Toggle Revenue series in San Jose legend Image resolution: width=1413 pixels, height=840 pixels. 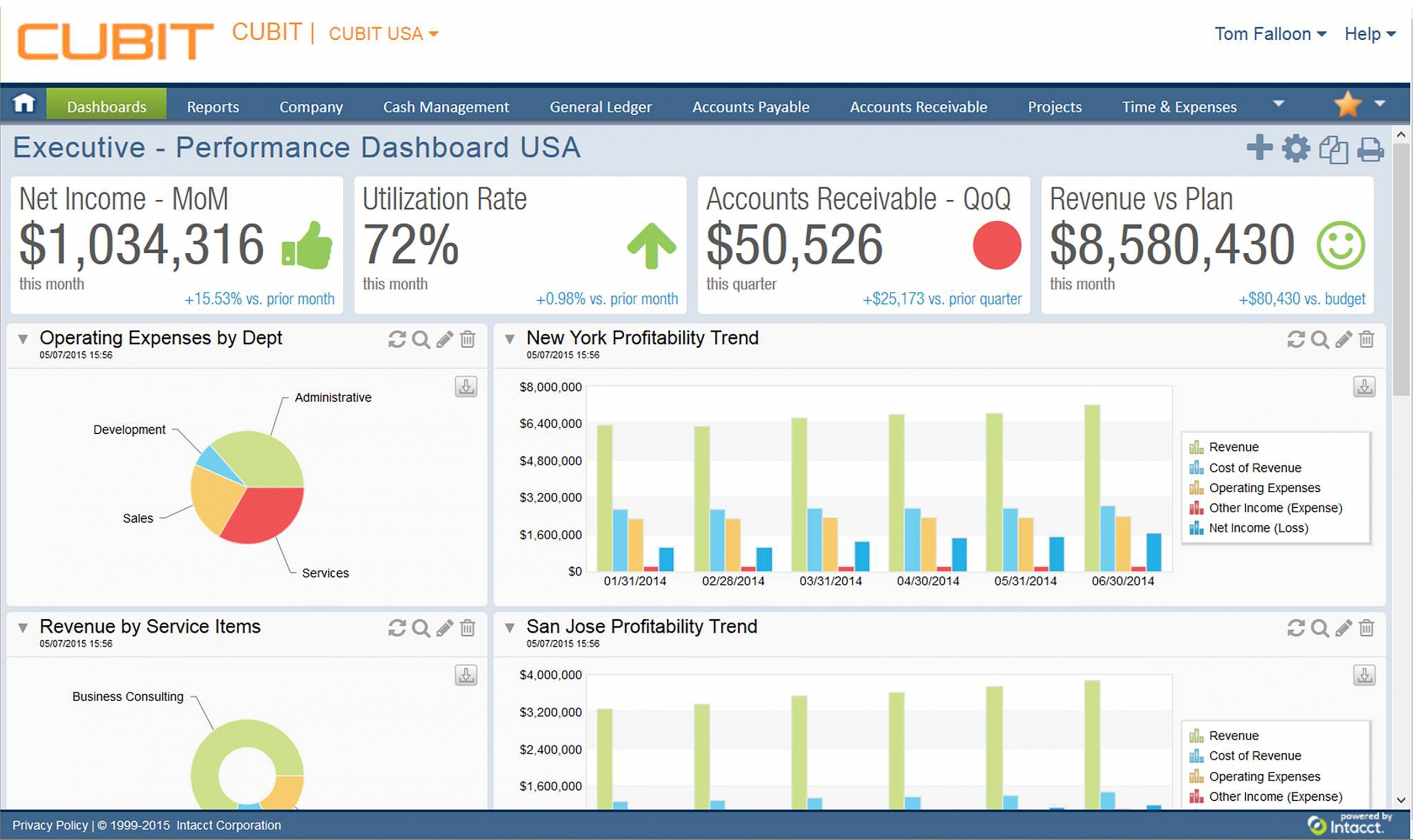pyautogui.click(x=1224, y=736)
